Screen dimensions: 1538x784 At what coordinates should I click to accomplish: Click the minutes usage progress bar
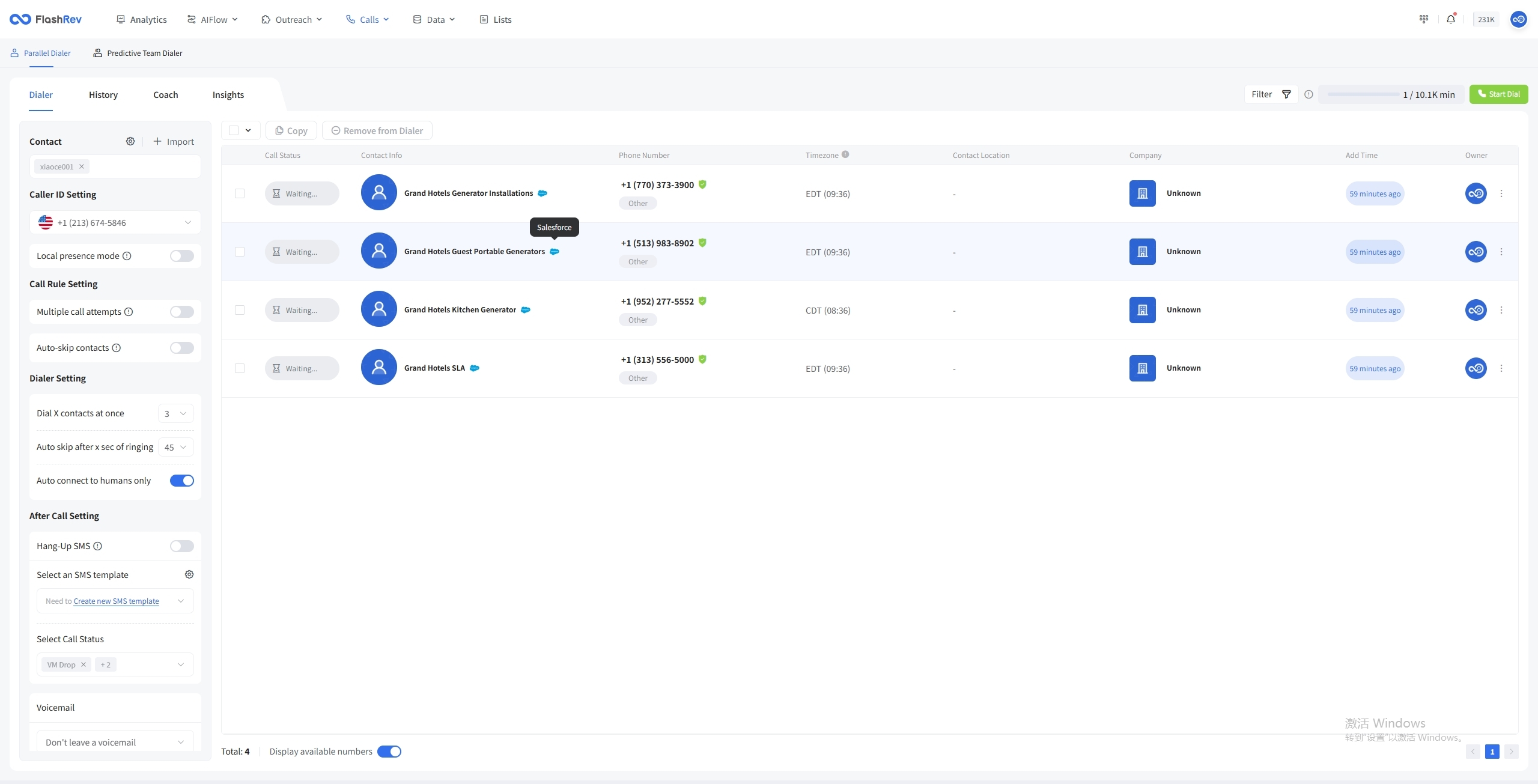(1363, 94)
